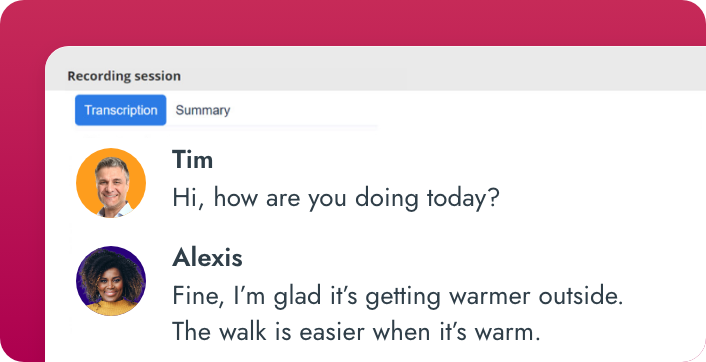Click Tim's orange profile avatar
This screenshot has width=706, height=362.
click(111, 183)
